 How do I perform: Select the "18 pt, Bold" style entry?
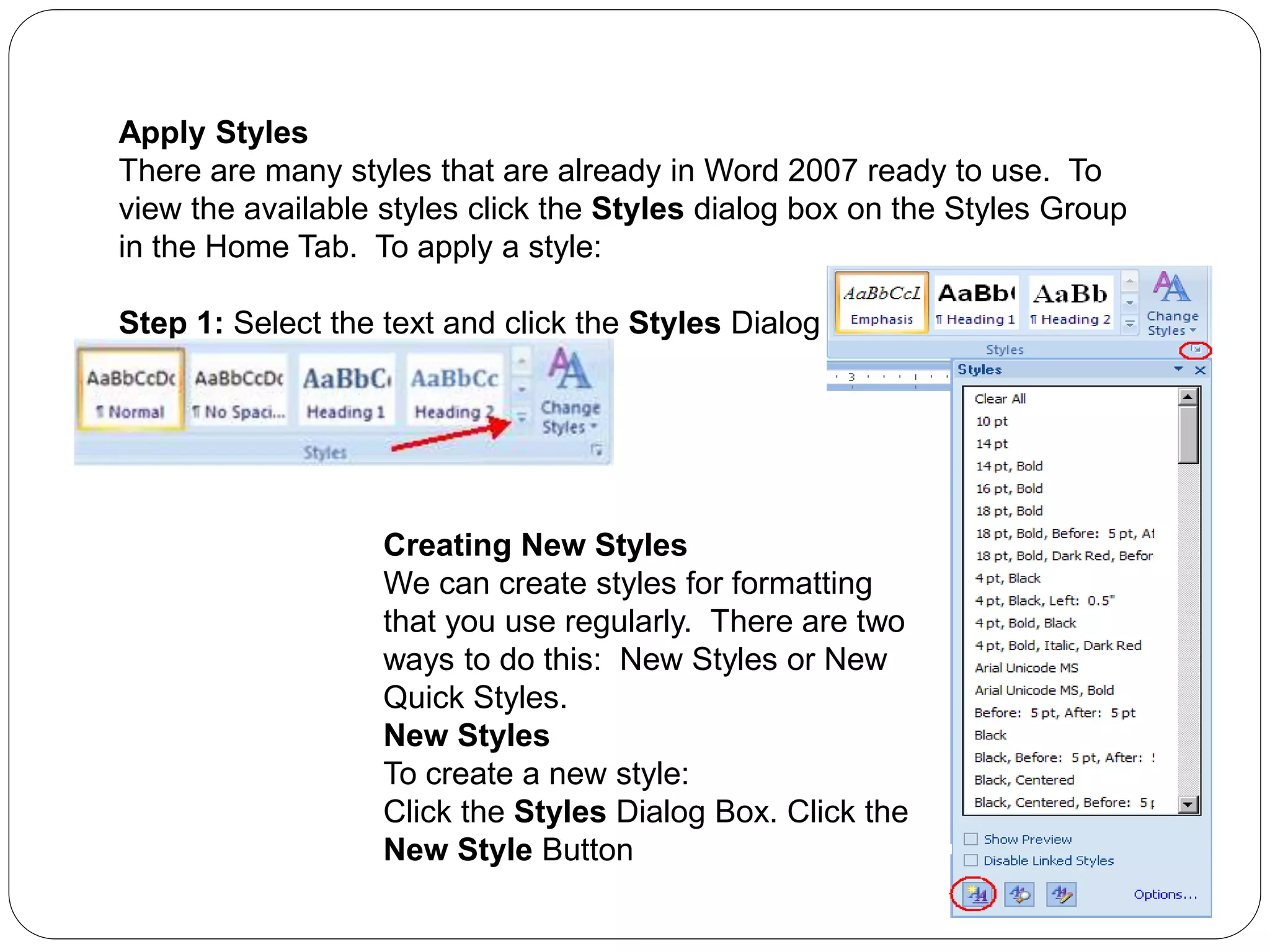1009,511
